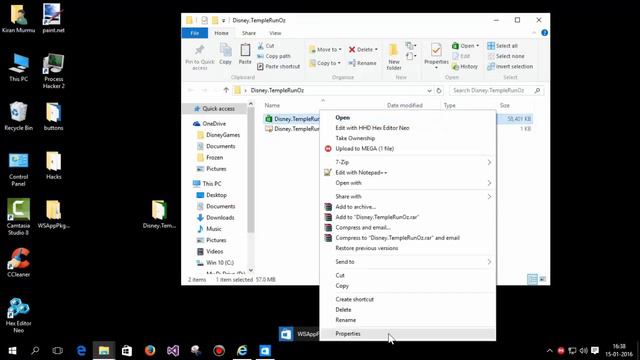The width and height of the screenshot is (640, 360).
Task: Expand the 7-Zip submenu
Action: click(x=408, y=162)
